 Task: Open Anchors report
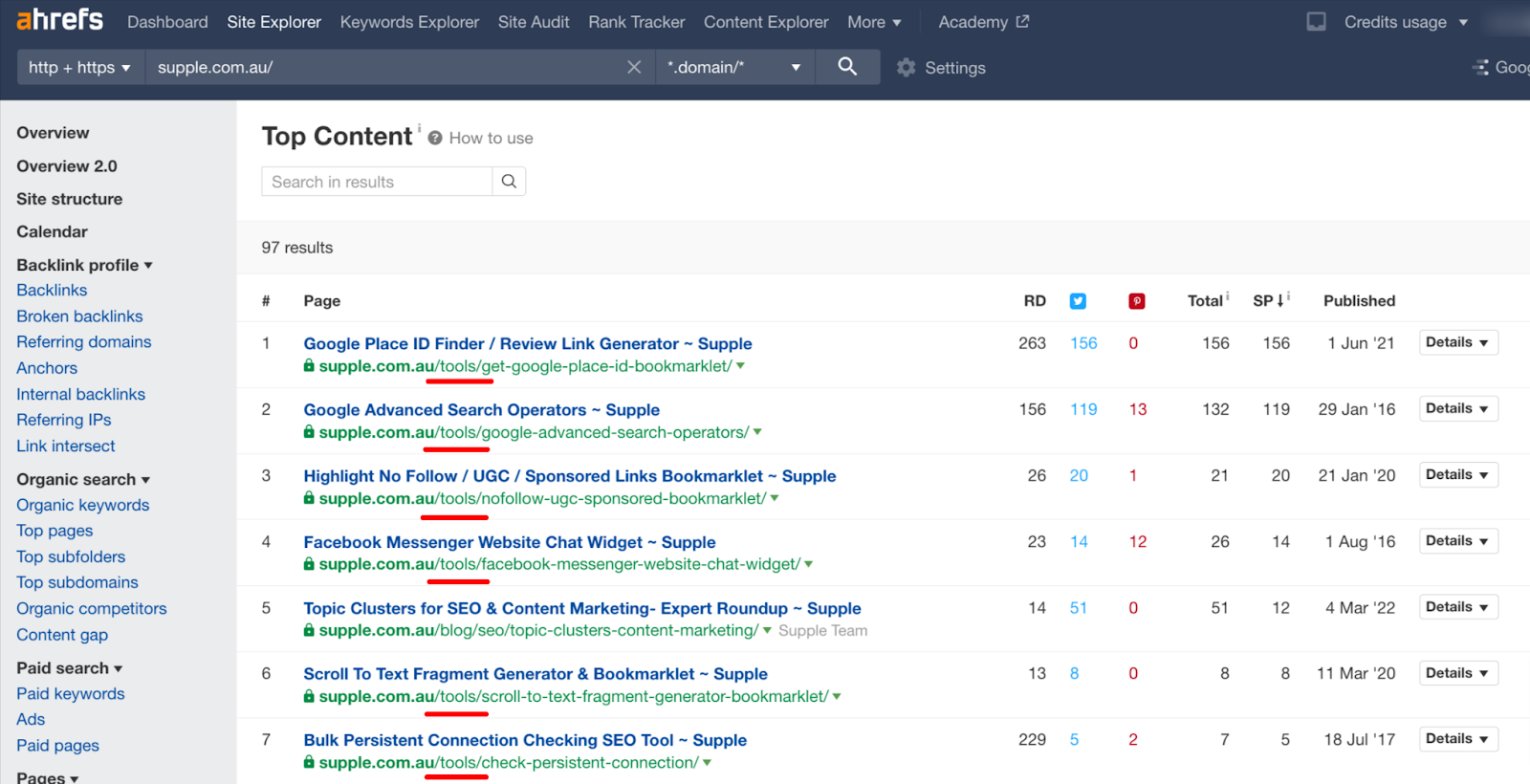coord(47,368)
